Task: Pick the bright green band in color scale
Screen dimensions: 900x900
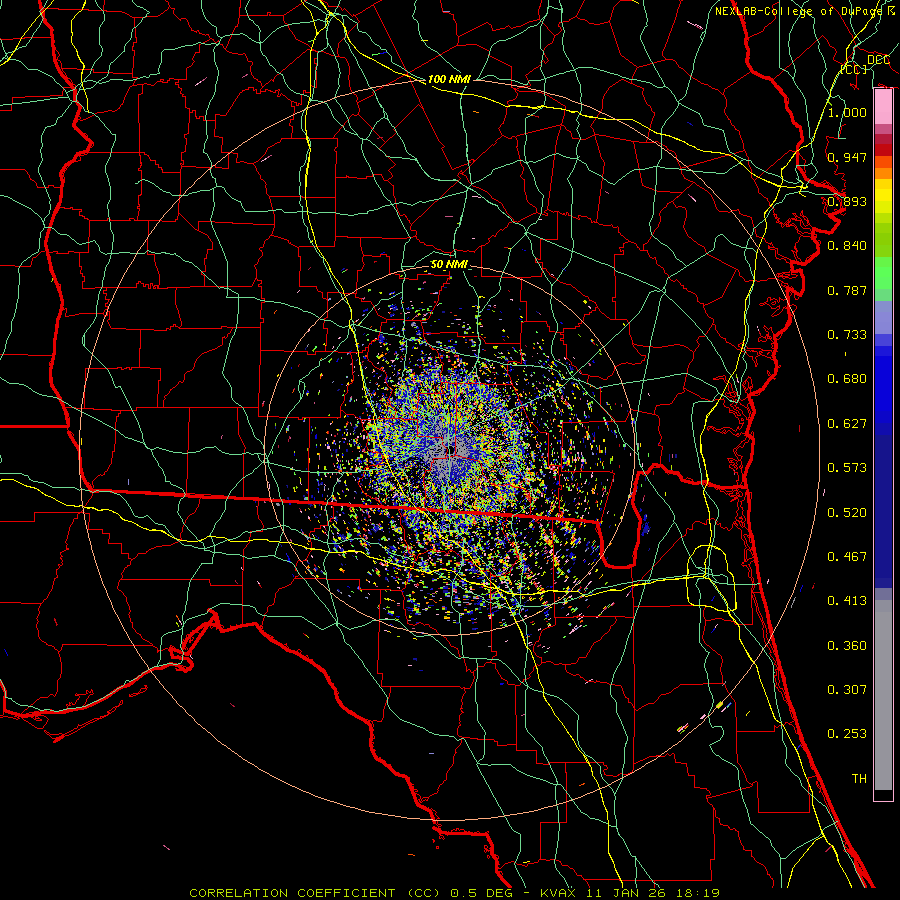Action: (883, 273)
